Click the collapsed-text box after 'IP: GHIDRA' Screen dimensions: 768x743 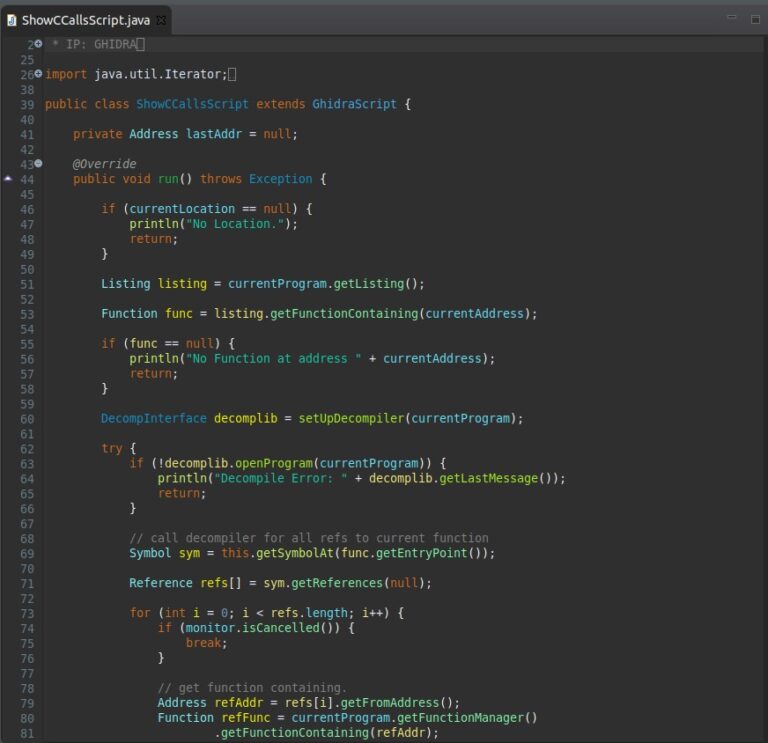point(141,44)
